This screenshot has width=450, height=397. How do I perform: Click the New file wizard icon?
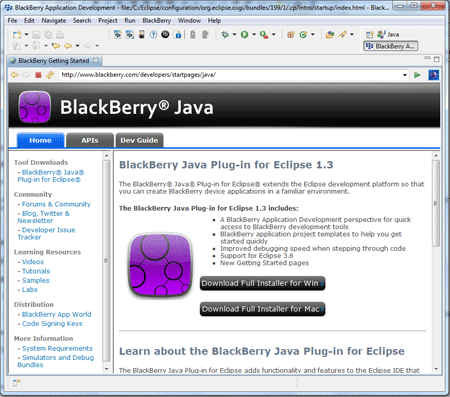[17, 35]
